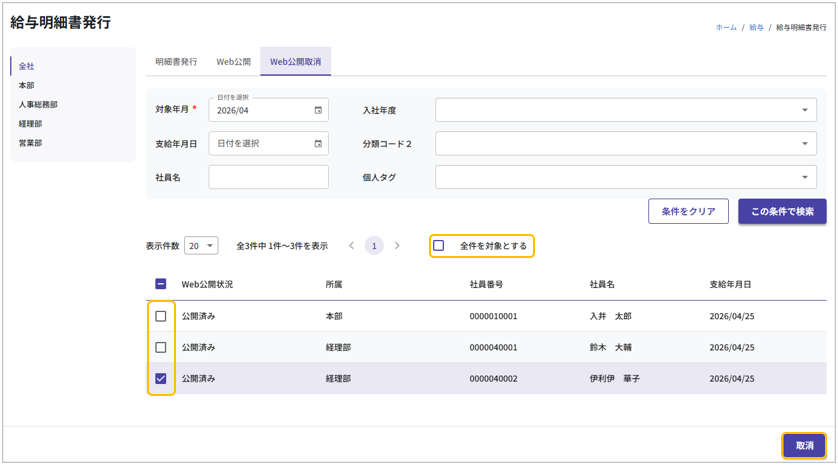Click the 取消 button
838x465 pixels.
pyautogui.click(x=804, y=446)
